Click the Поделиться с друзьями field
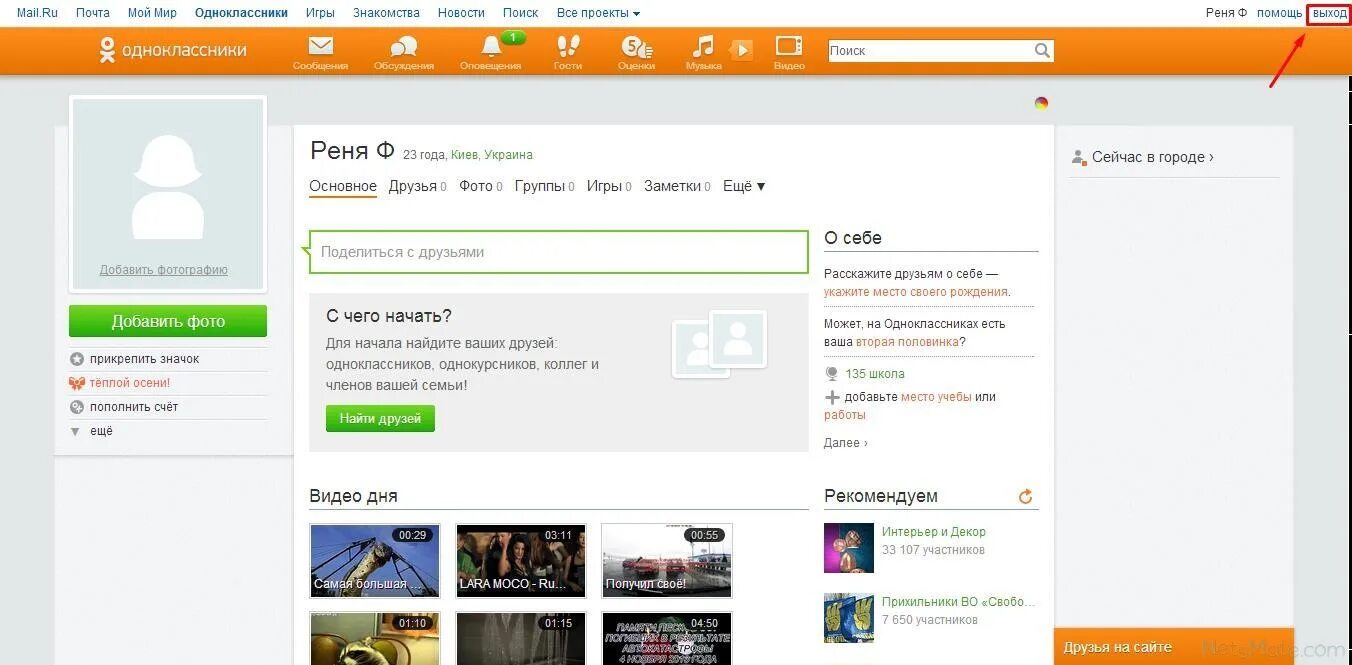The height and width of the screenshot is (665, 1352). [x=559, y=252]
